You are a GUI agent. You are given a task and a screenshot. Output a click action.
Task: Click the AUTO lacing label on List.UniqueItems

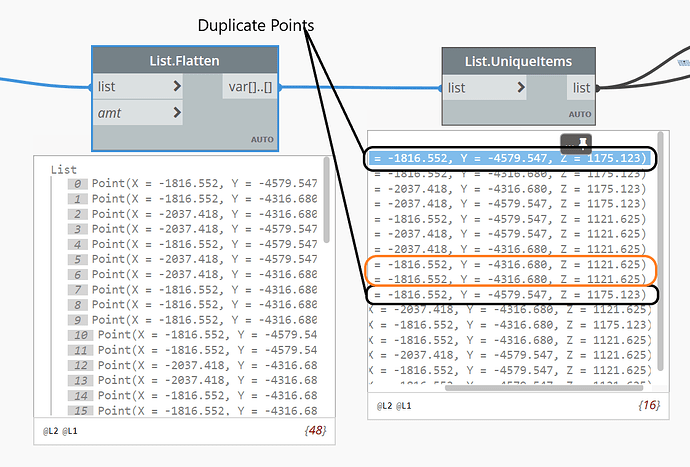tap(580, 114)
